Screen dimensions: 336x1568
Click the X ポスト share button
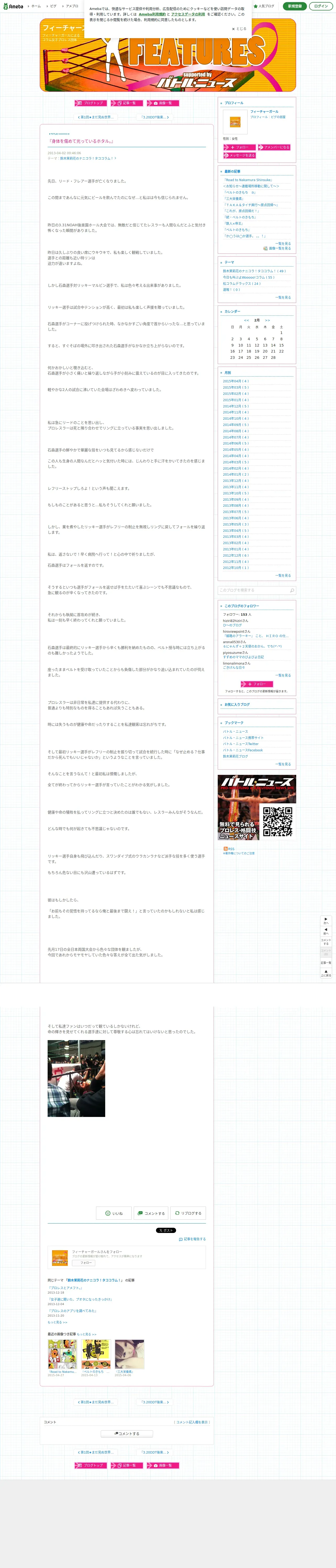pos(166,1230)
